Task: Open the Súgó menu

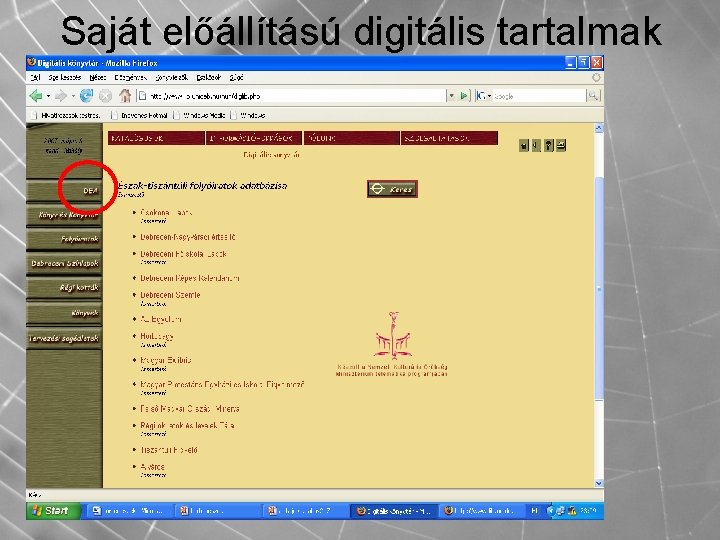Action: click(236, 78)
